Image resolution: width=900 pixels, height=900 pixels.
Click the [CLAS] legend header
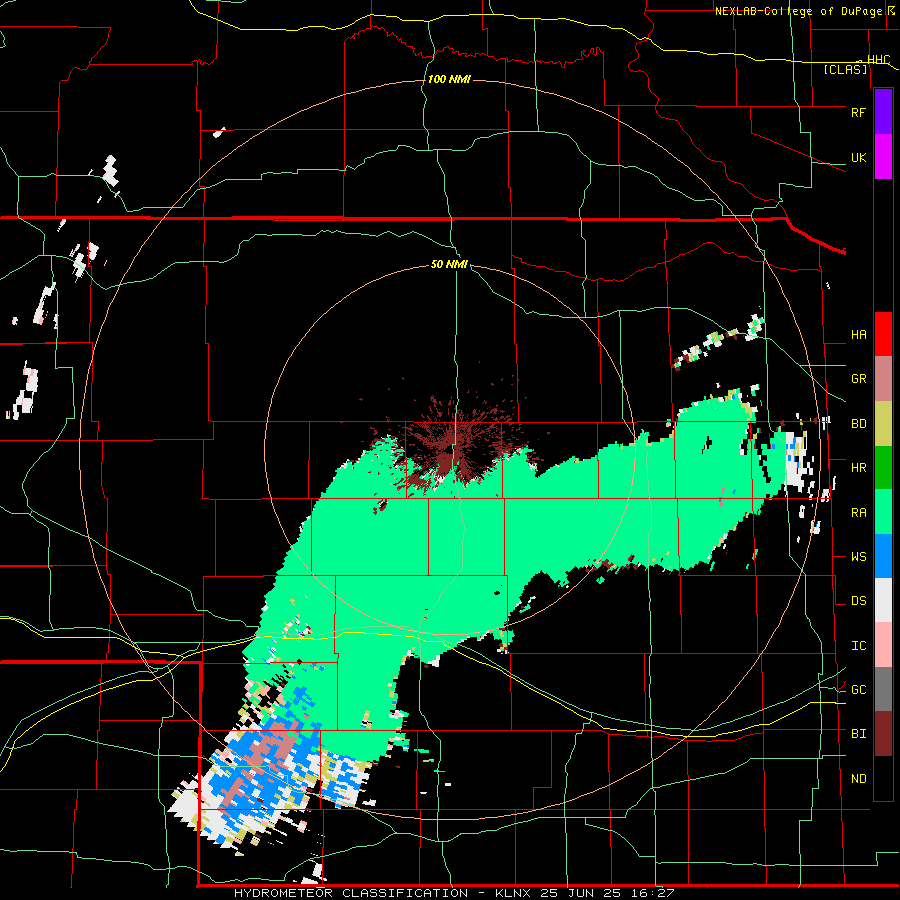click(x=845, y=70)
